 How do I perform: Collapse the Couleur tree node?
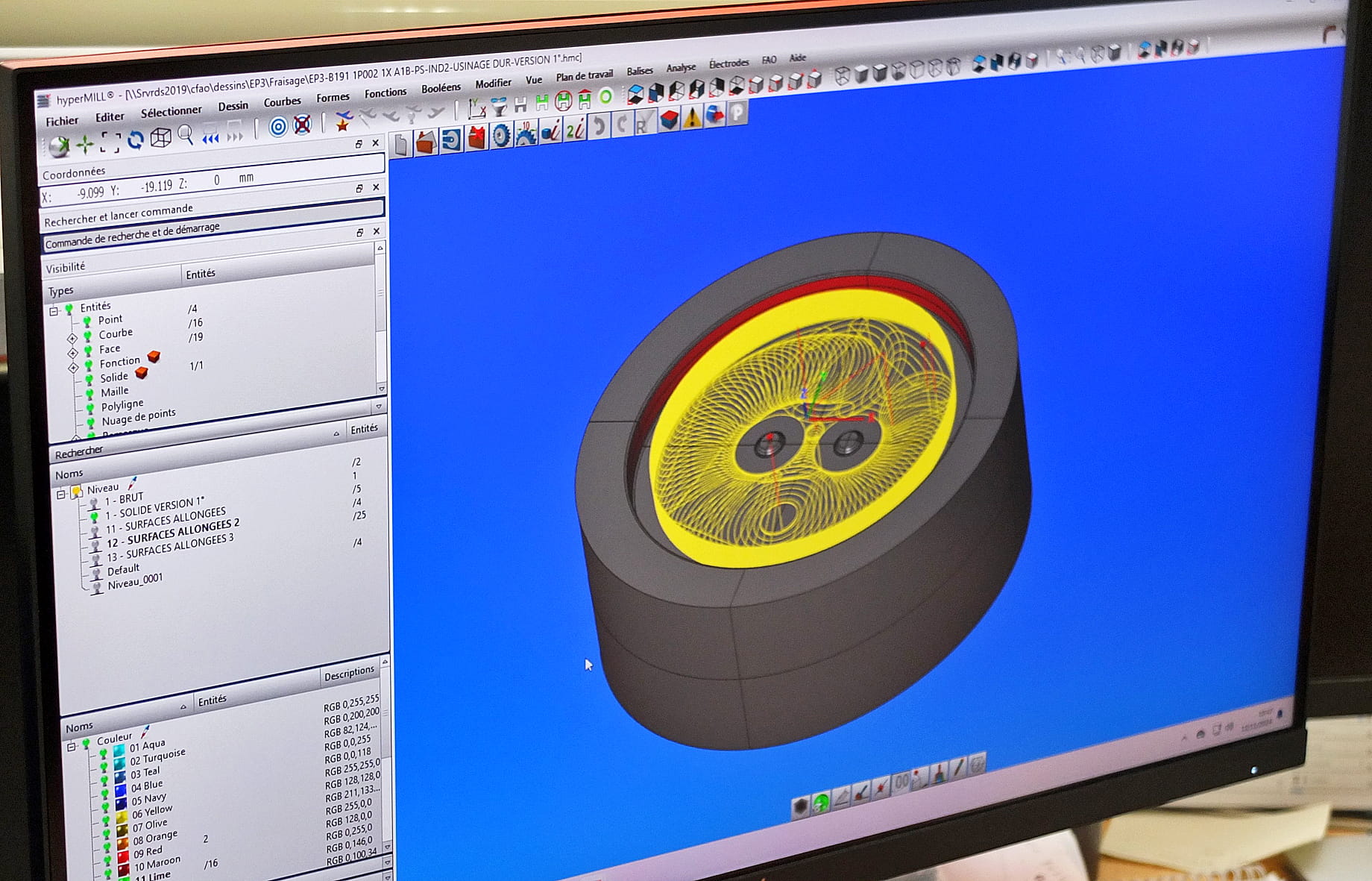72,746
